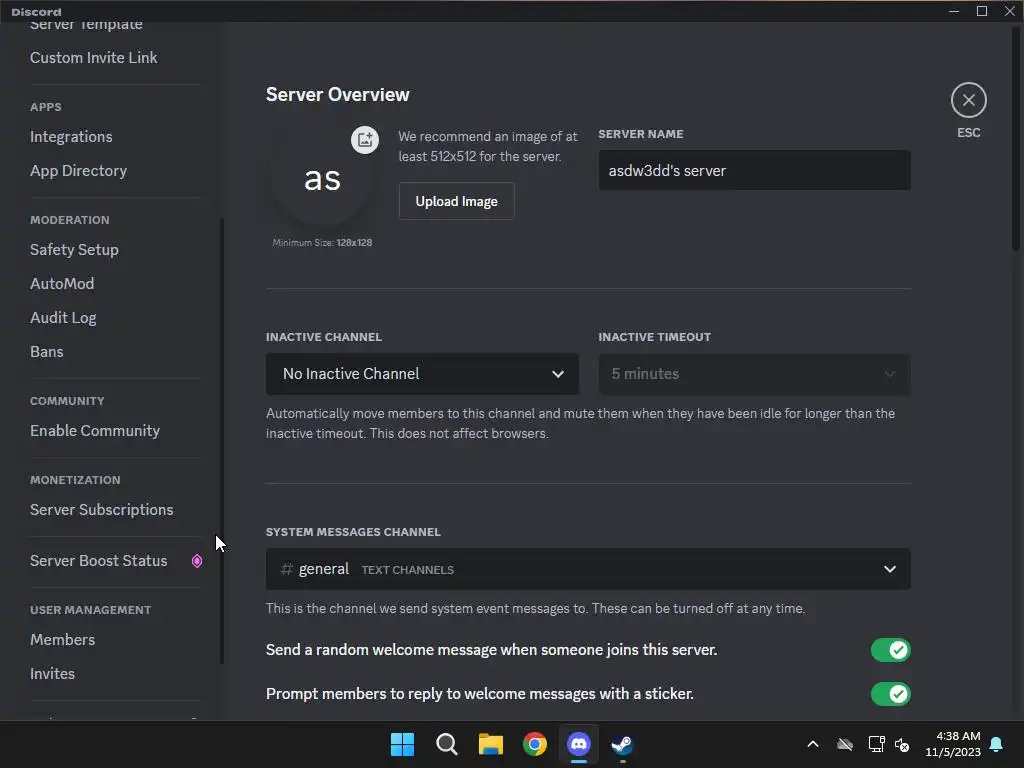Show hidden tray icons chevron
1024x768 pixels.
813,744
